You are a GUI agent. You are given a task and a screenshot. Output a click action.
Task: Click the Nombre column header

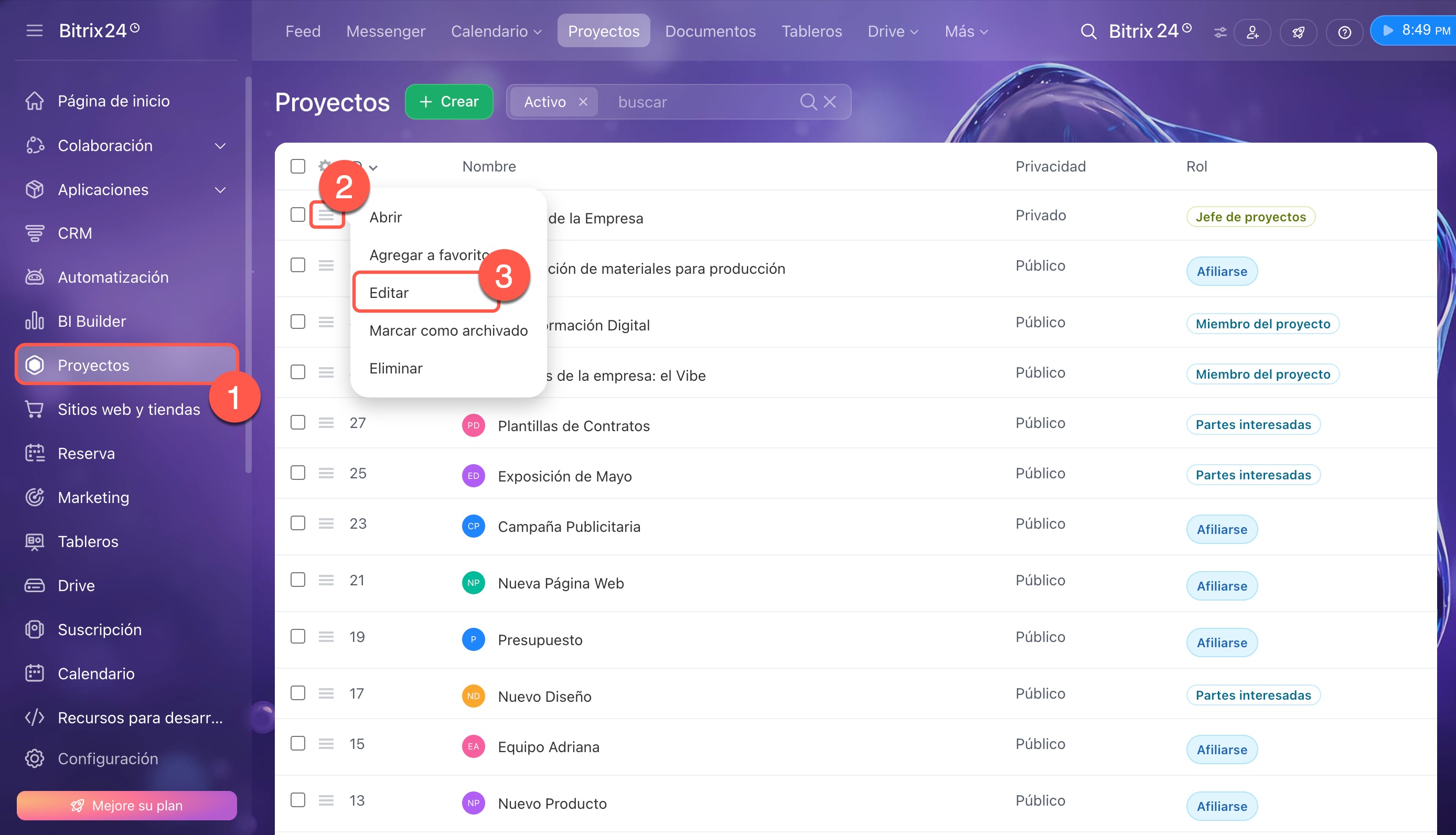[489, 166]
